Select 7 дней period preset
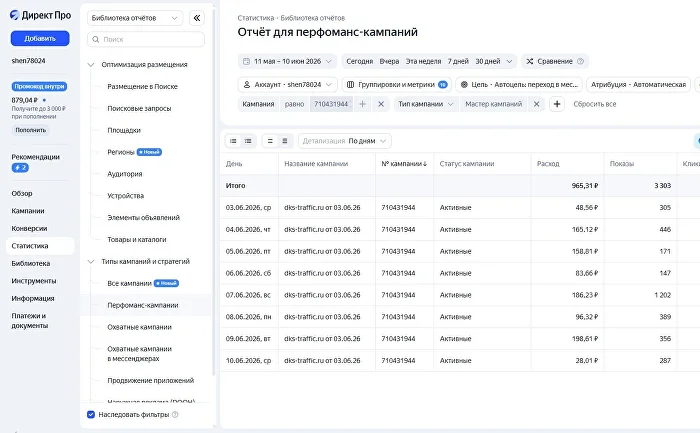Viewport: 700px width, 433px height. pyautogui.click(x=458, y=61)
